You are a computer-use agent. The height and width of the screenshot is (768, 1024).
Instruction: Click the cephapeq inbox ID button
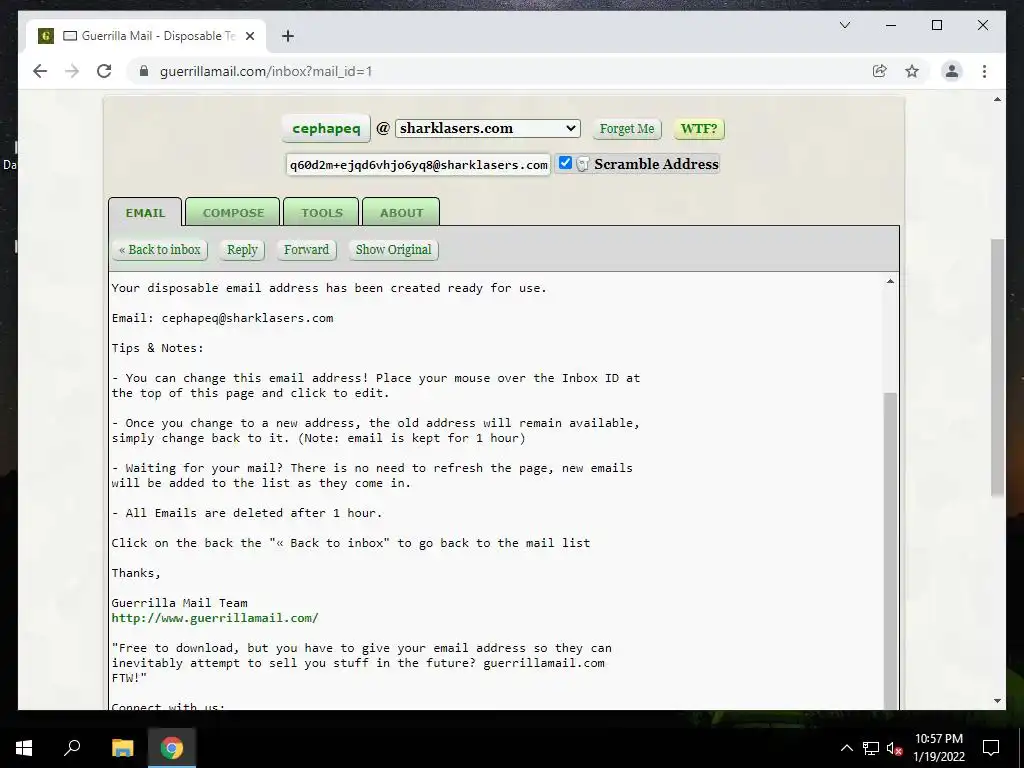coord(326,129)
